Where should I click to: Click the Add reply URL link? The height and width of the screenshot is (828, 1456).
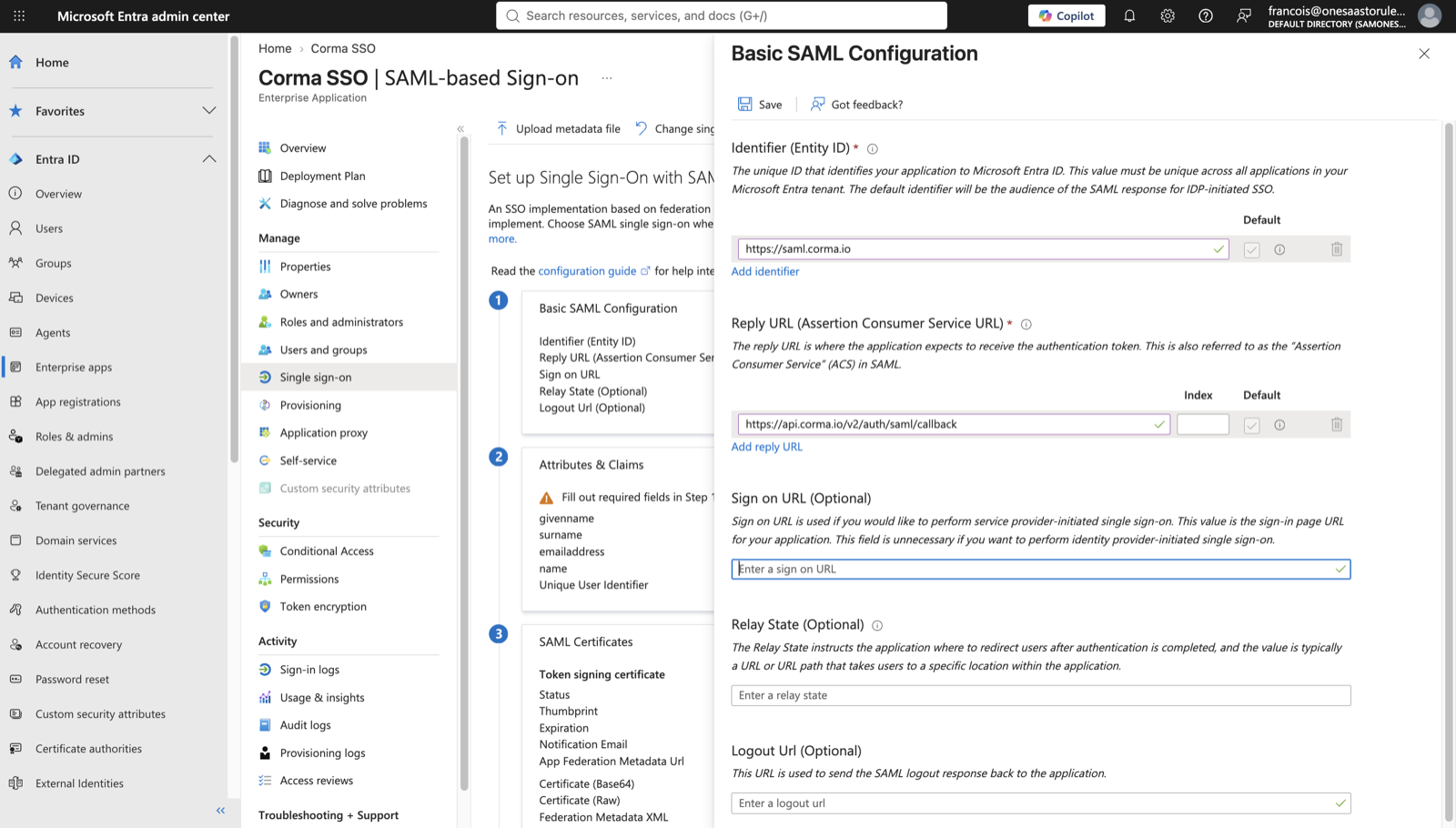pyautogui.click(x=767, y=447)
